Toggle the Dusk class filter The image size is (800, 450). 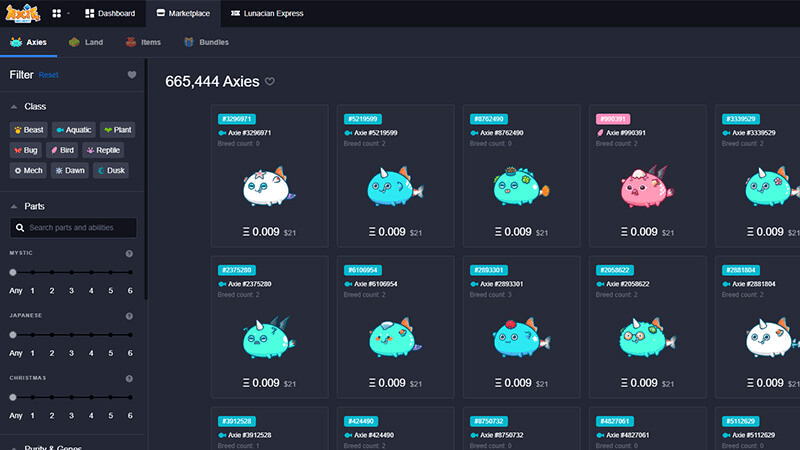[x=111, y=170]
